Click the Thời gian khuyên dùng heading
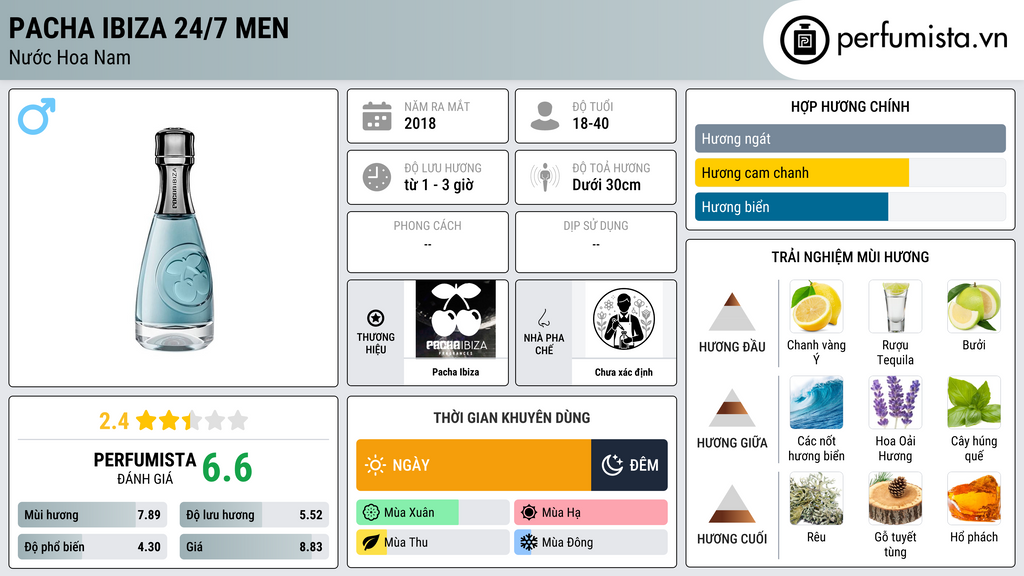Image resolution: width=1024 pixels, height=576 pixels. tap(512, 417)
